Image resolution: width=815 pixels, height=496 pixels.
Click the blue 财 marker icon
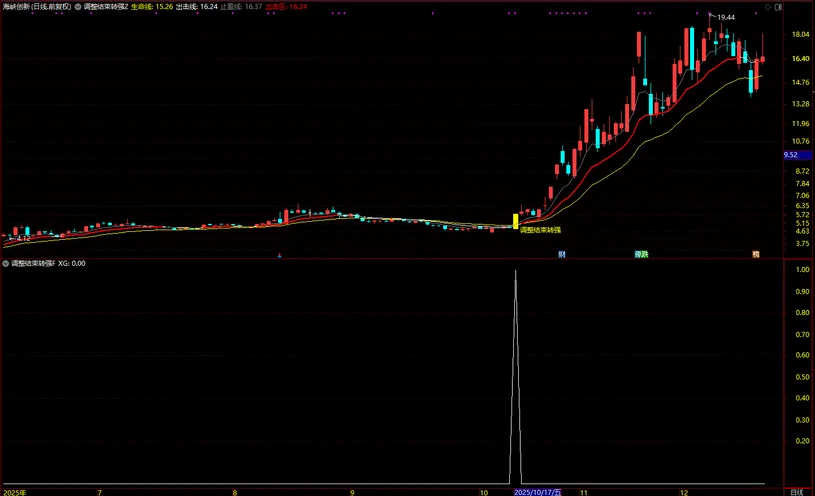pyautogui.click(x=564, y=255)
